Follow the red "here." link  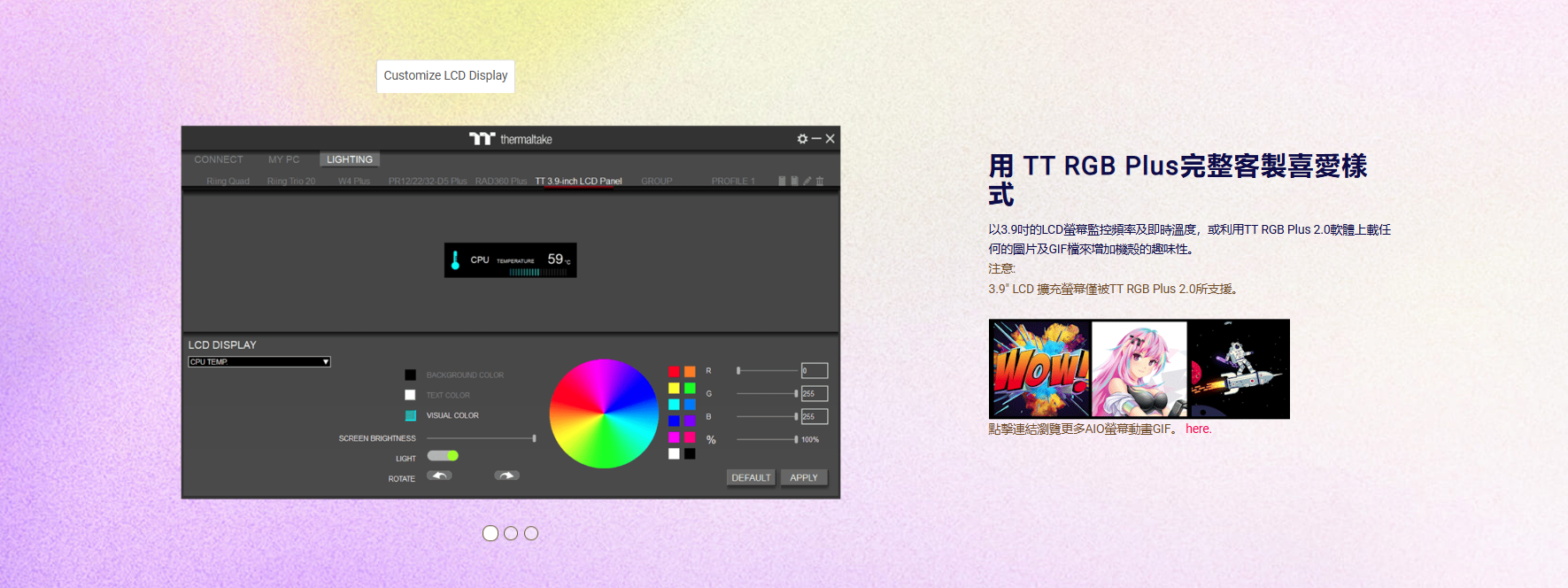pyautogui.click(x=1198, y=429)
